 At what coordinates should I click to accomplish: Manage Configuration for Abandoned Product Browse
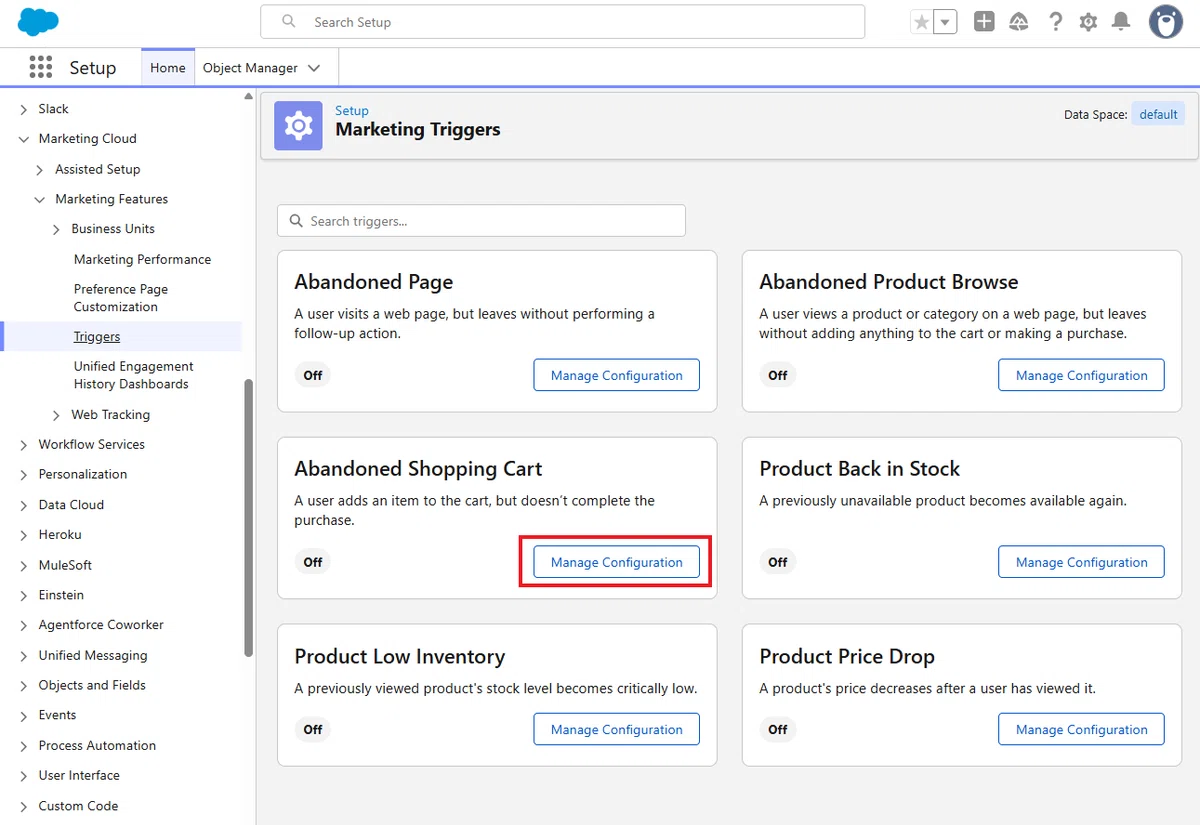click(x=1081, y=375)
